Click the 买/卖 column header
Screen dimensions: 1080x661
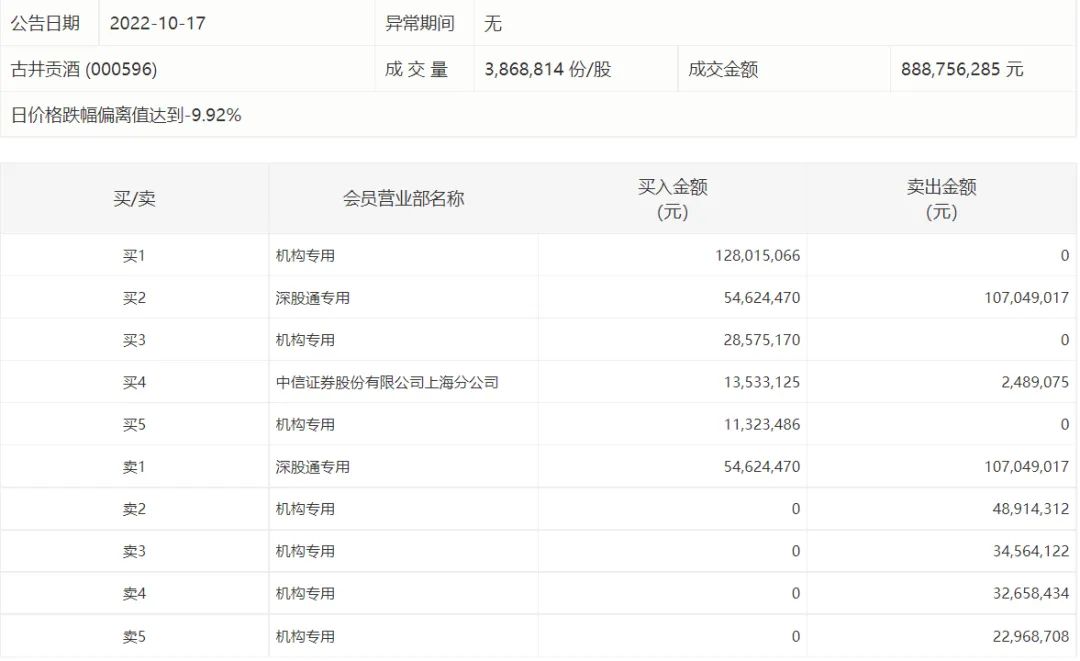coord(134,199)
